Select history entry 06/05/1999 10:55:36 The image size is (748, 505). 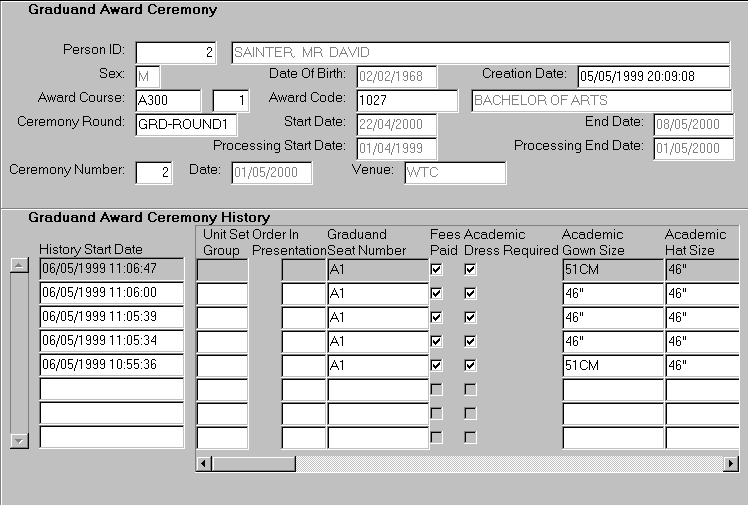coord(111,365)
